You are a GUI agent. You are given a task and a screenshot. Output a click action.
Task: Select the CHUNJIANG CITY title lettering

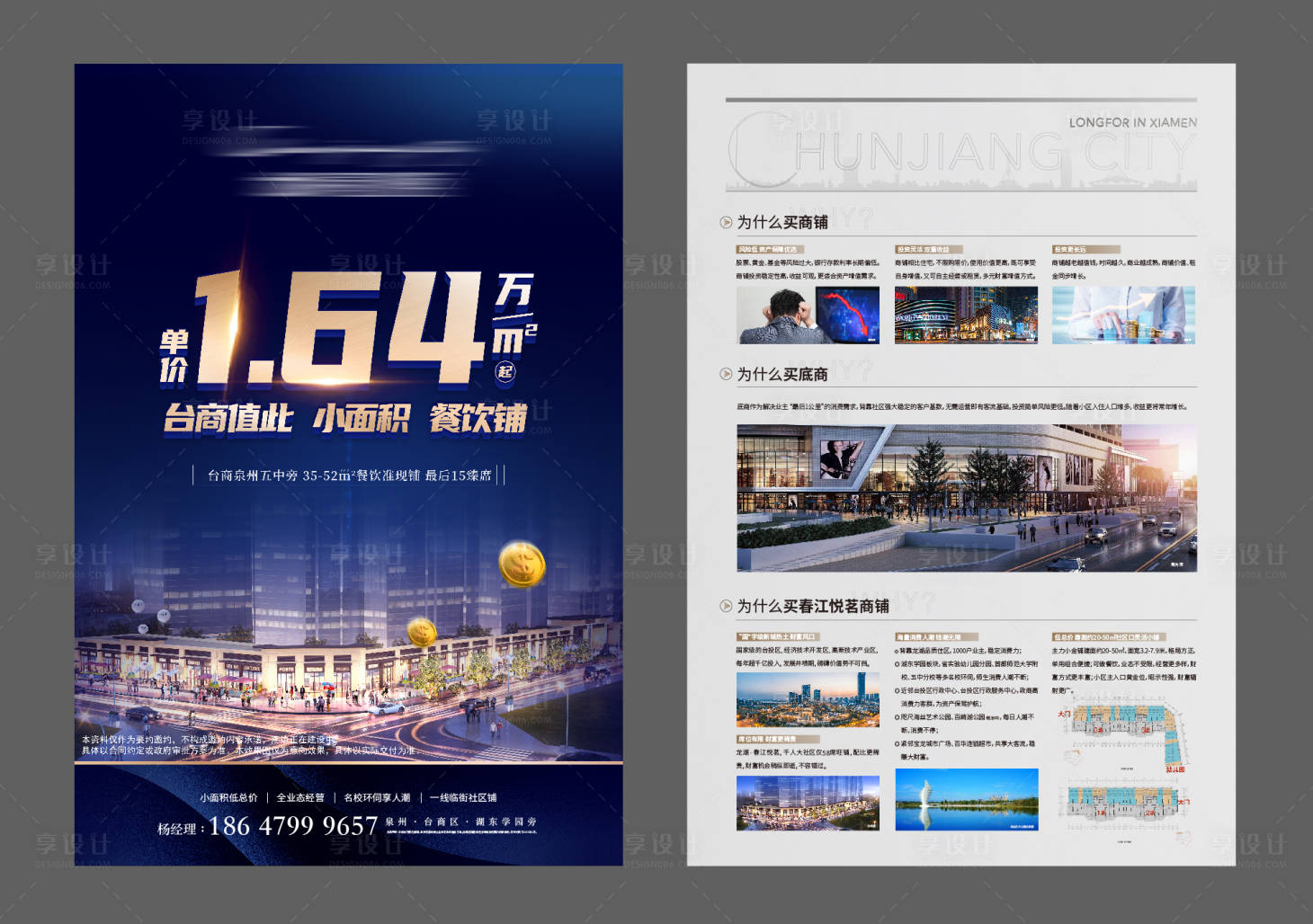click(962, 151)
